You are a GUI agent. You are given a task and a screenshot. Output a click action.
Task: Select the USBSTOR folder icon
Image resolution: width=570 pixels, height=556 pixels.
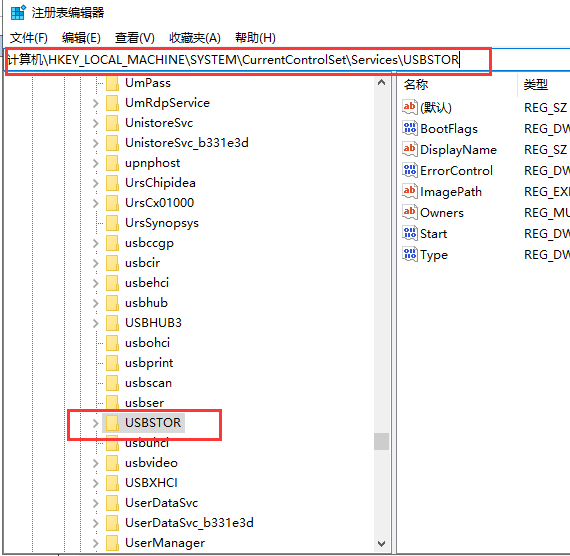(112, 423)
